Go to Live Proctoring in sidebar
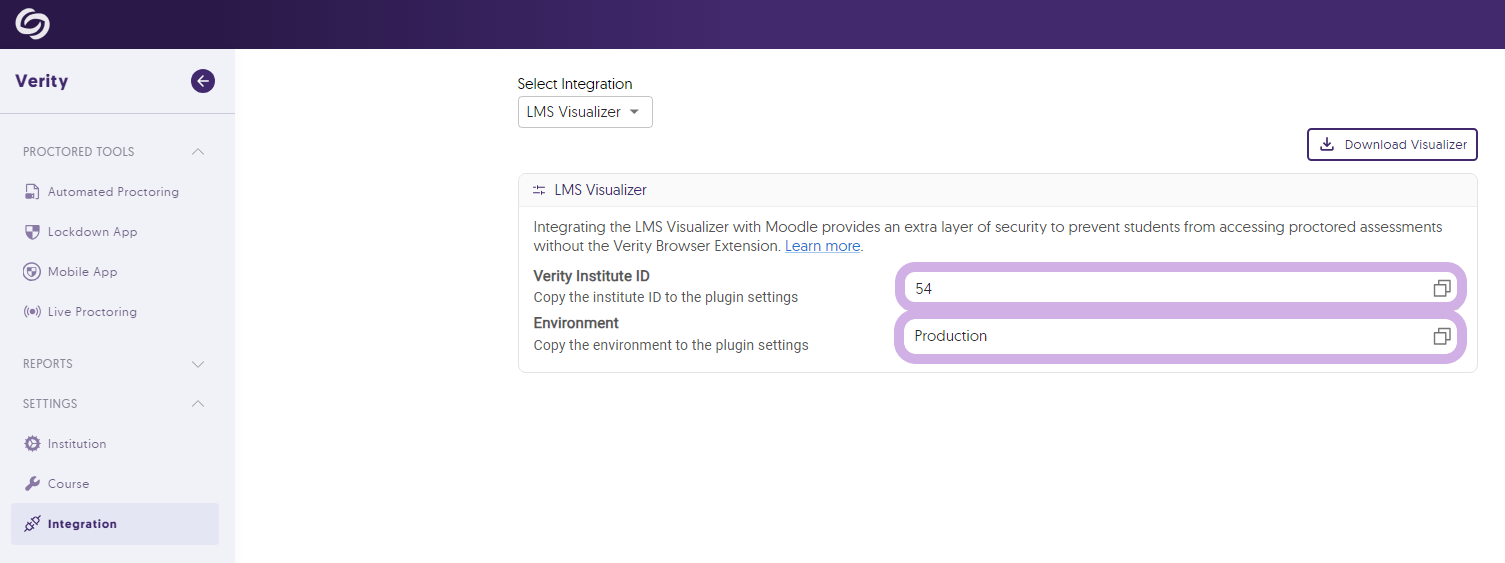Screen dimensions: 1505x563 (x=92, y=312)
